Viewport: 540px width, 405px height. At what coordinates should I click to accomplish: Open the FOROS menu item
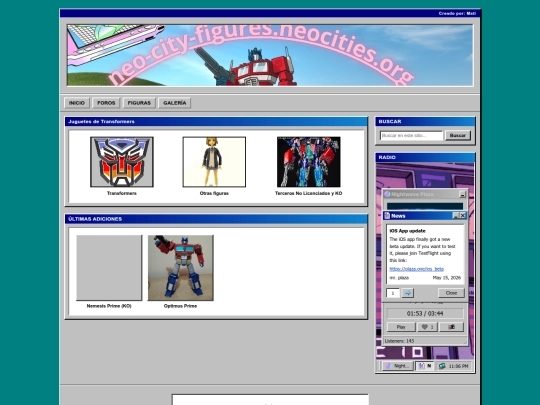(106, 103)
